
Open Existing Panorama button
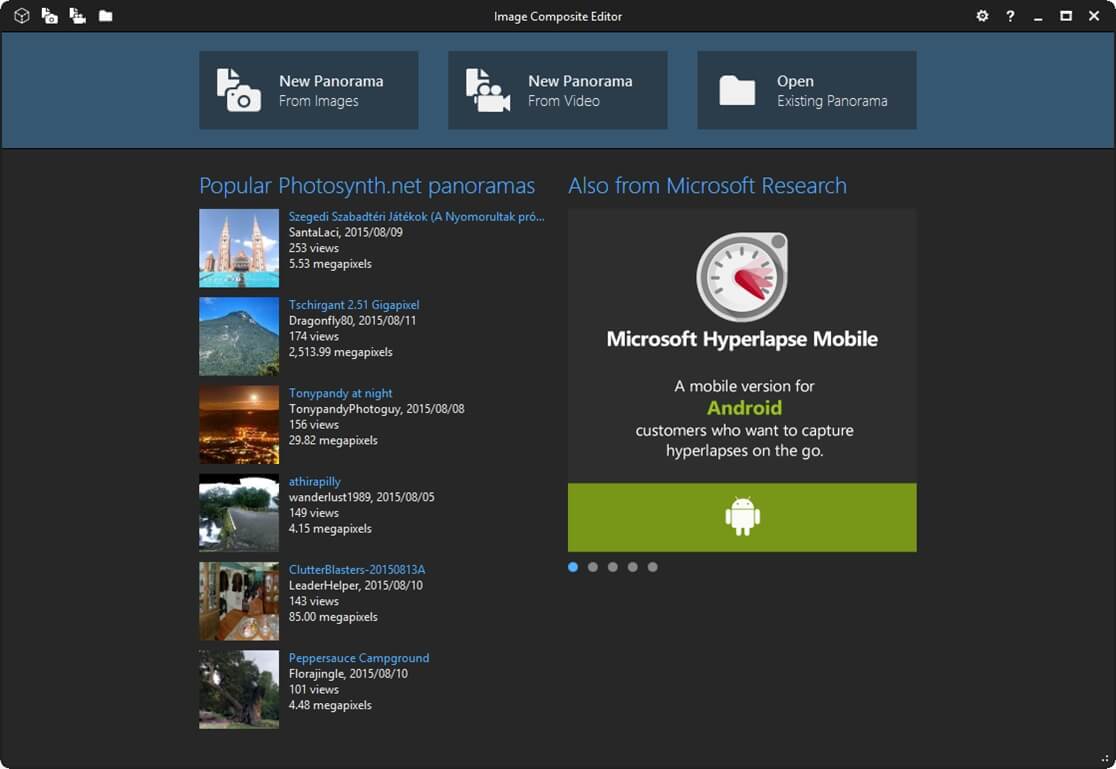[x=806, y=90]
